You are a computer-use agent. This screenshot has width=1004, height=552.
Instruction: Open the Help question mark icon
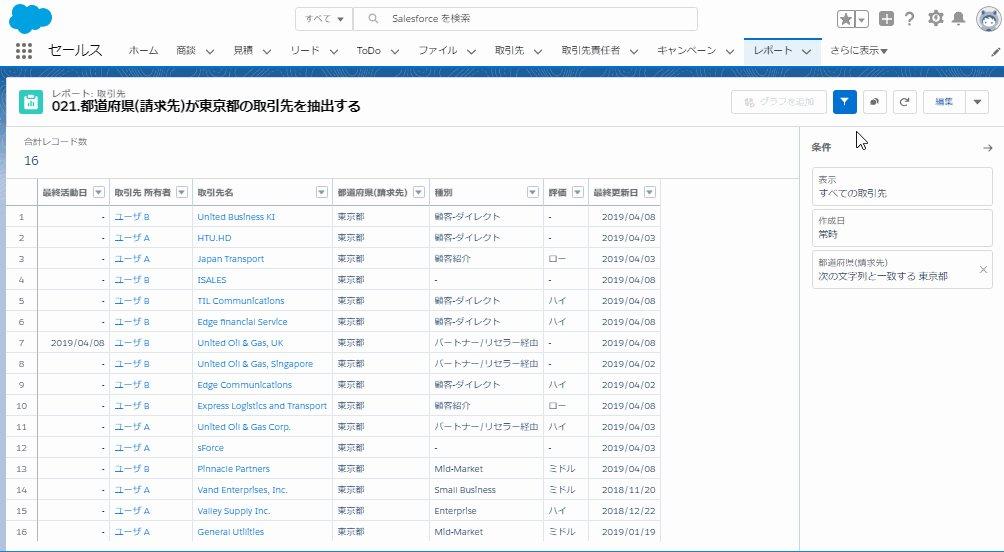pyautogui.click(x=909, y=19)
